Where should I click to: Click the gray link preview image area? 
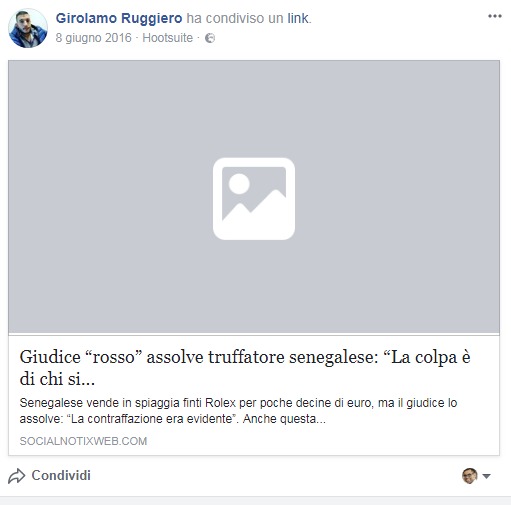tap(254, 197)
